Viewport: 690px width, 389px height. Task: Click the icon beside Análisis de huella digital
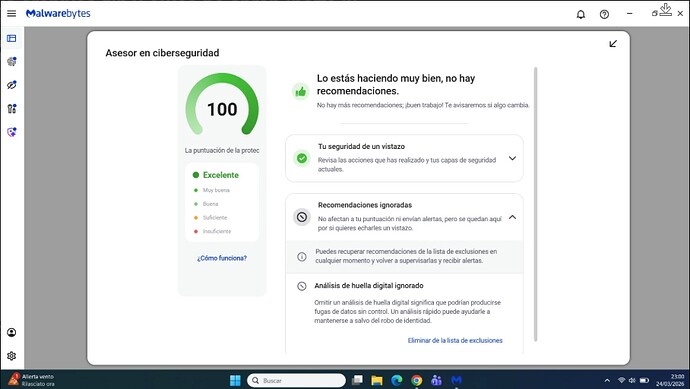click(x=302, y=286)
